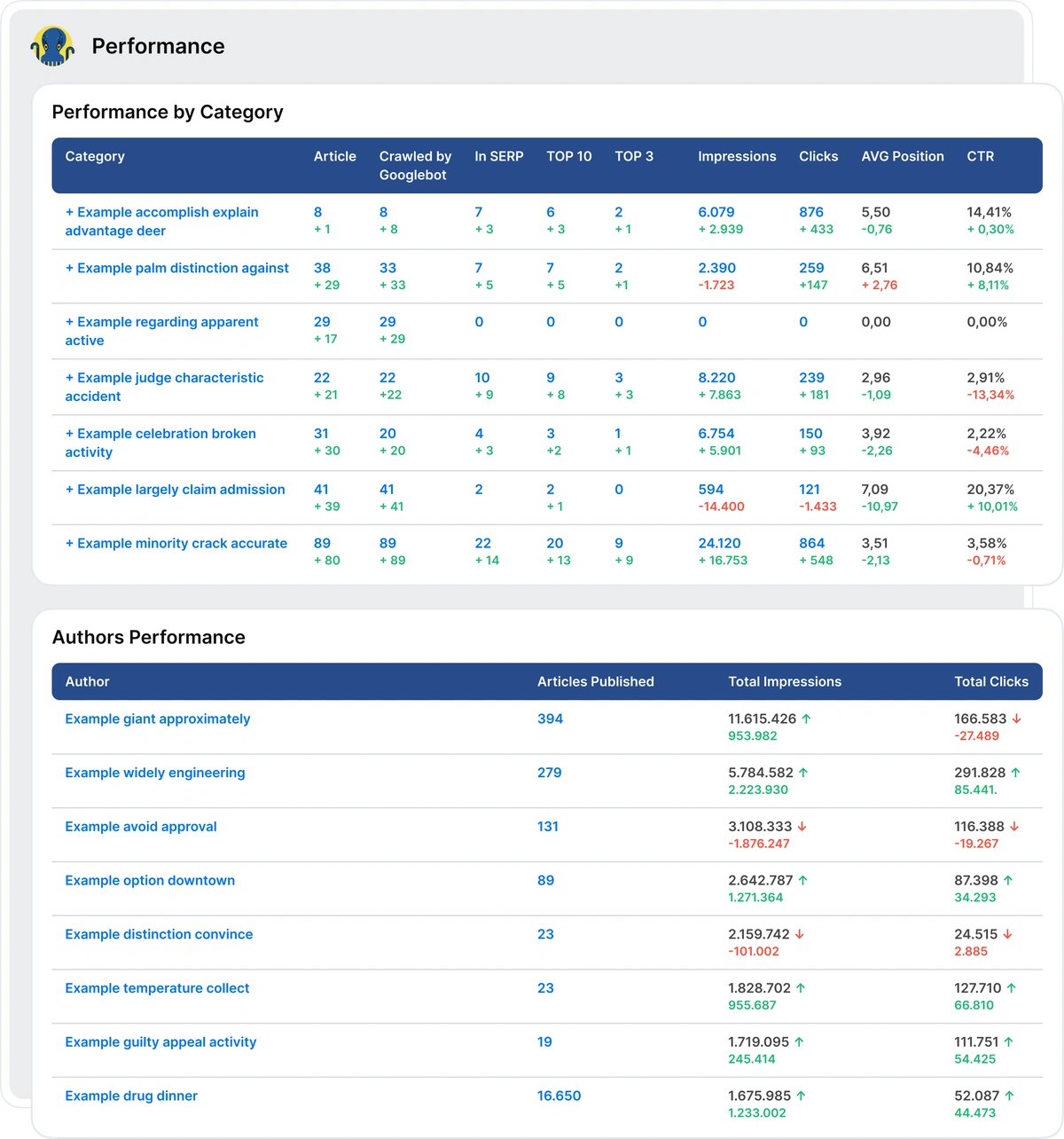Select the Total Clicks column header
The height and width of the screenshot is (1139, 1064).
click(x=990, y=682)
